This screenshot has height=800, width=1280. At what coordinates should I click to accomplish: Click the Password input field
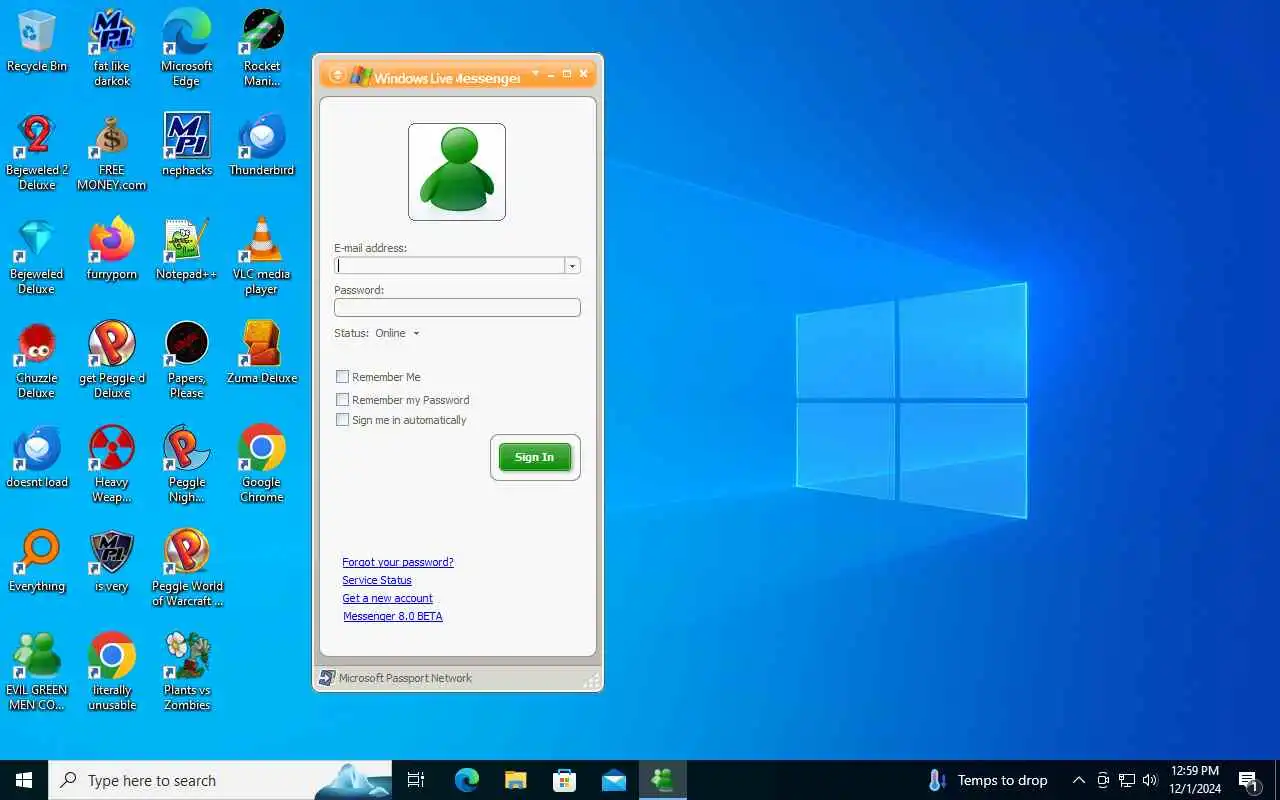pyautogui.click(x=457, y=308)
